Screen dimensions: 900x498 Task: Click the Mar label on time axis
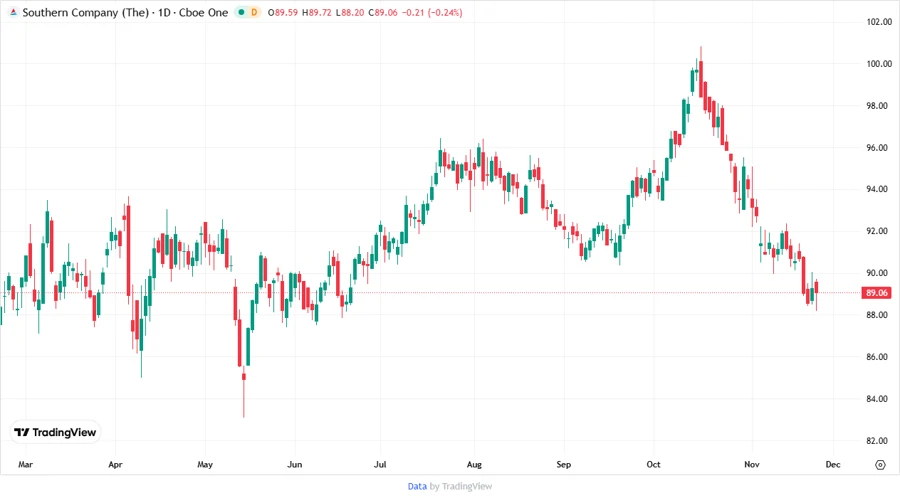point(25,464)
